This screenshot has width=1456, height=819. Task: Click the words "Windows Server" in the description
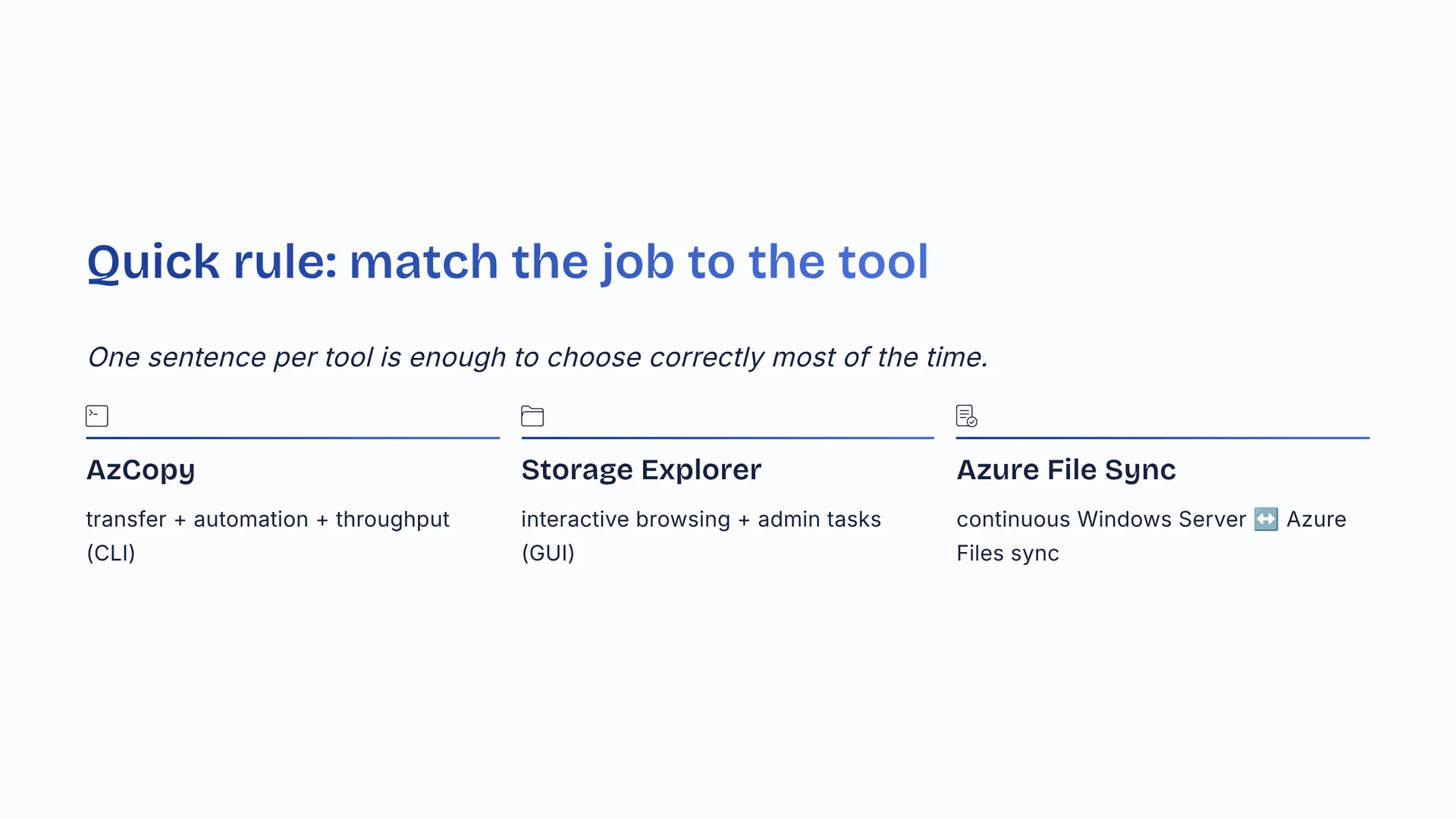1161,519
